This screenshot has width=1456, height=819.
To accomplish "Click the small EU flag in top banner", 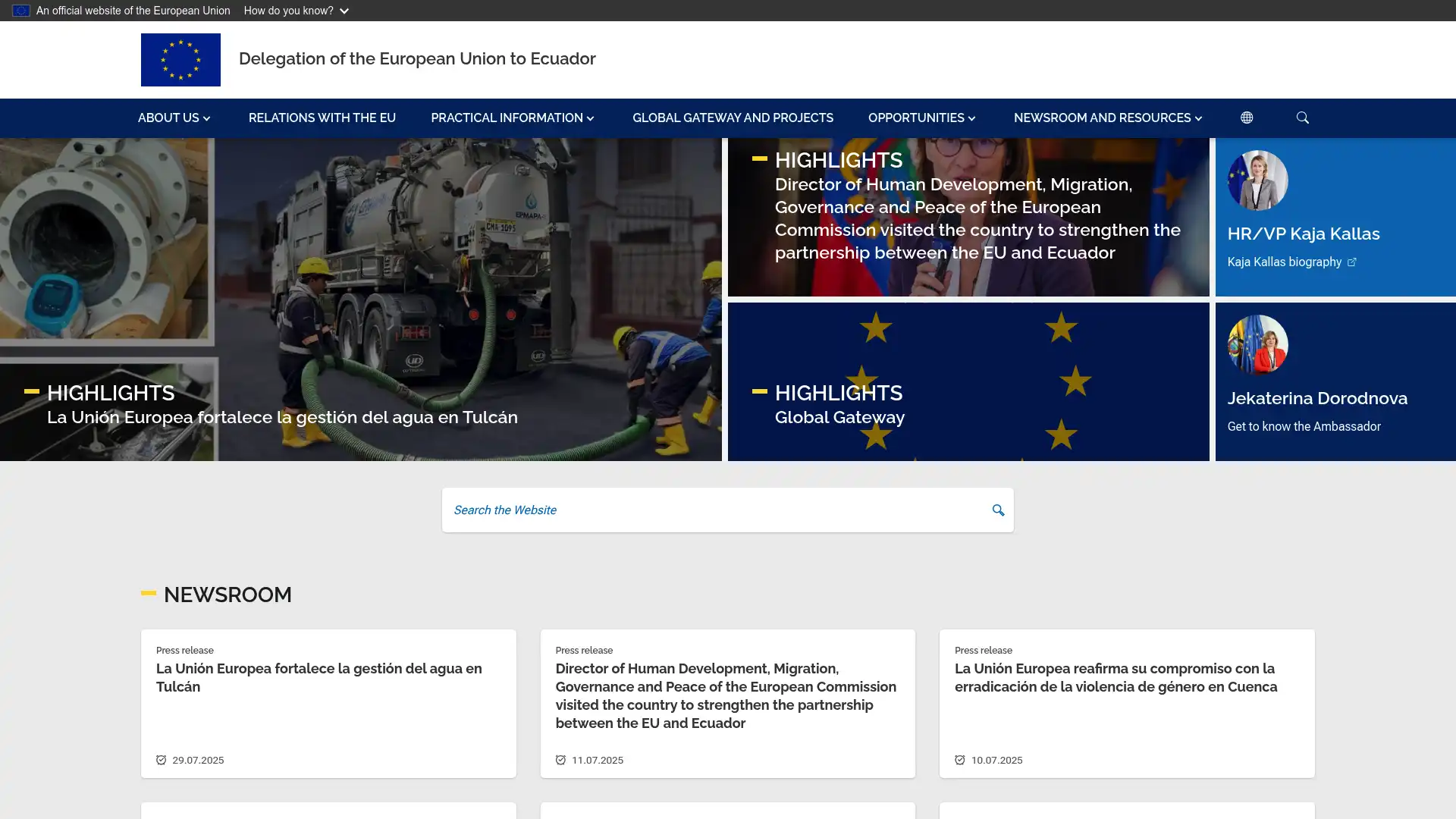I will [x=20, y=11].
